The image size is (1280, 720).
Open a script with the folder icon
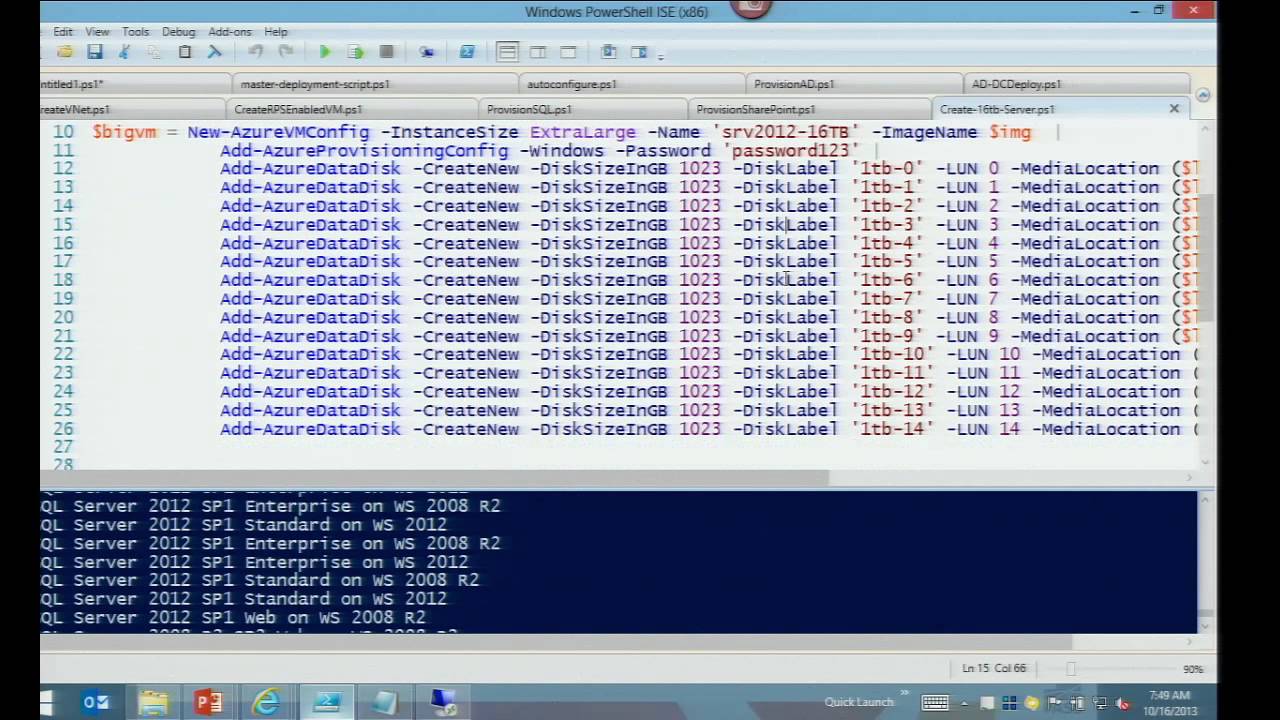(65, 52)
